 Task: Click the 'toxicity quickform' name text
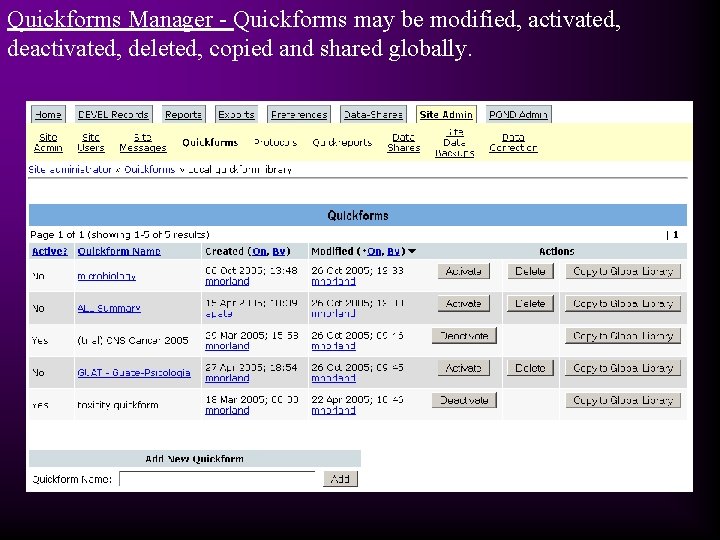point(118,405)
